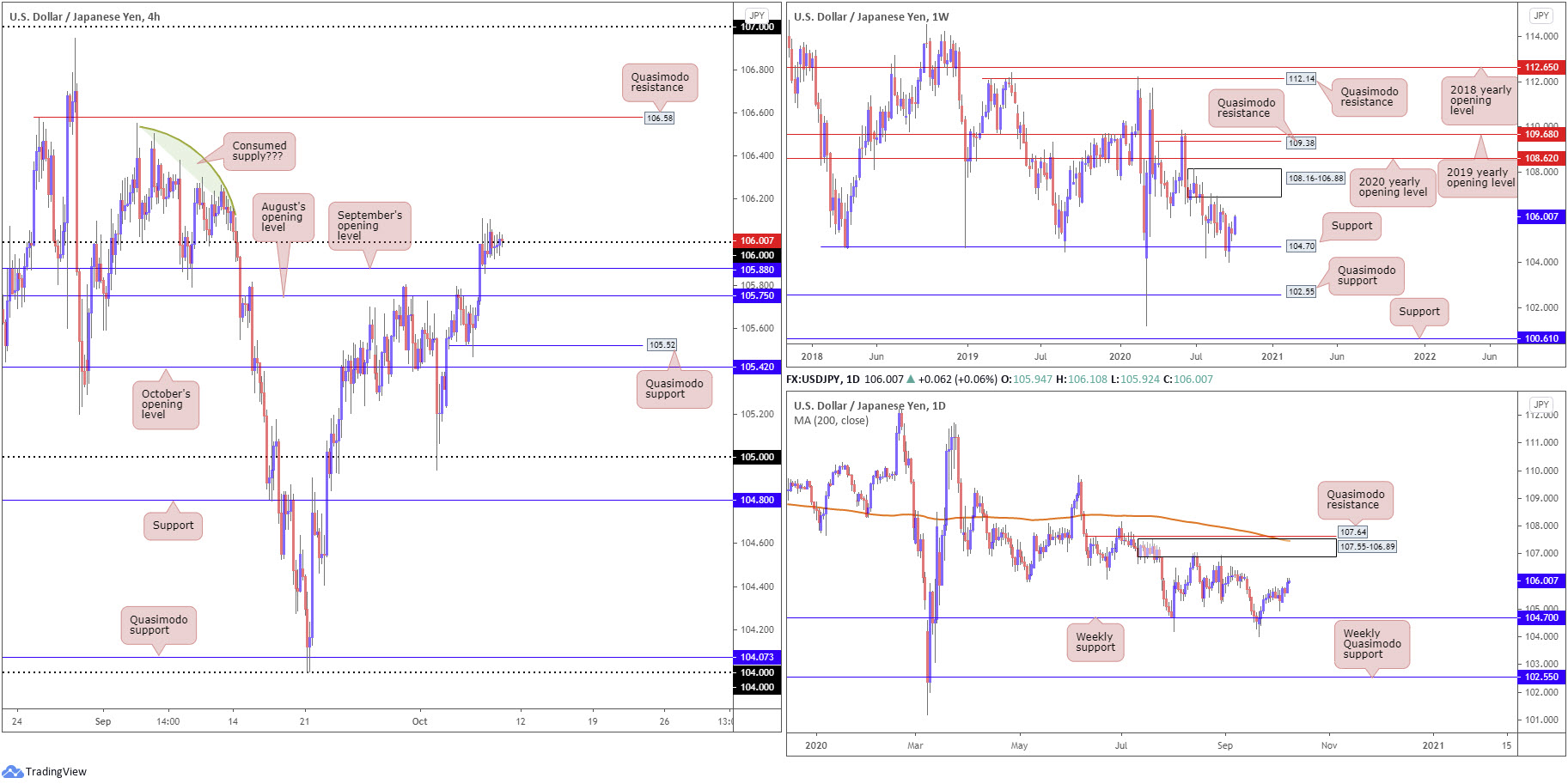Click Quasimodo resistance callout above 109.38 tag
Image resolution: width=1568 pixels, height=784 pixels.
click(x=1246, y=108)
